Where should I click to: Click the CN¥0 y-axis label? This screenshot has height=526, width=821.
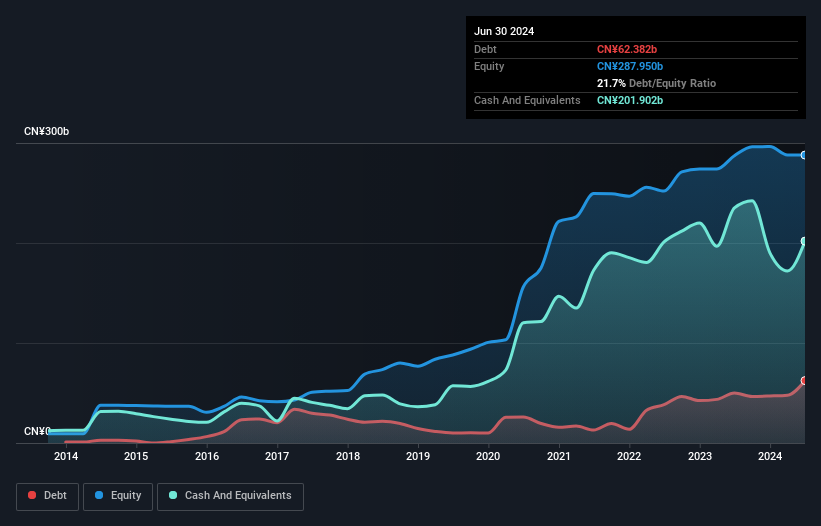click(x=37, y=431)
